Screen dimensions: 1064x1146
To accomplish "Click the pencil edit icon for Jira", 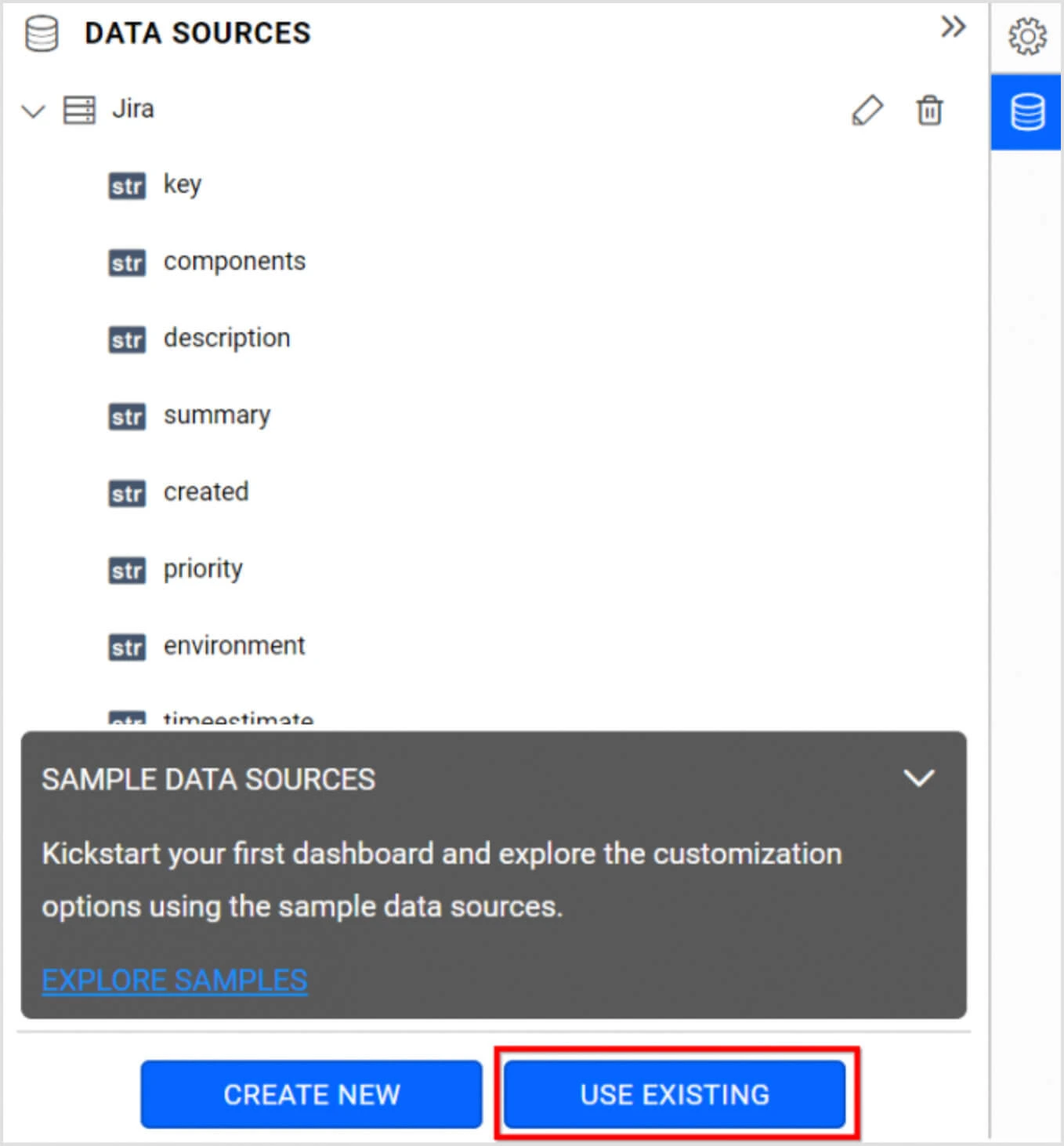I will click(867, 111).
